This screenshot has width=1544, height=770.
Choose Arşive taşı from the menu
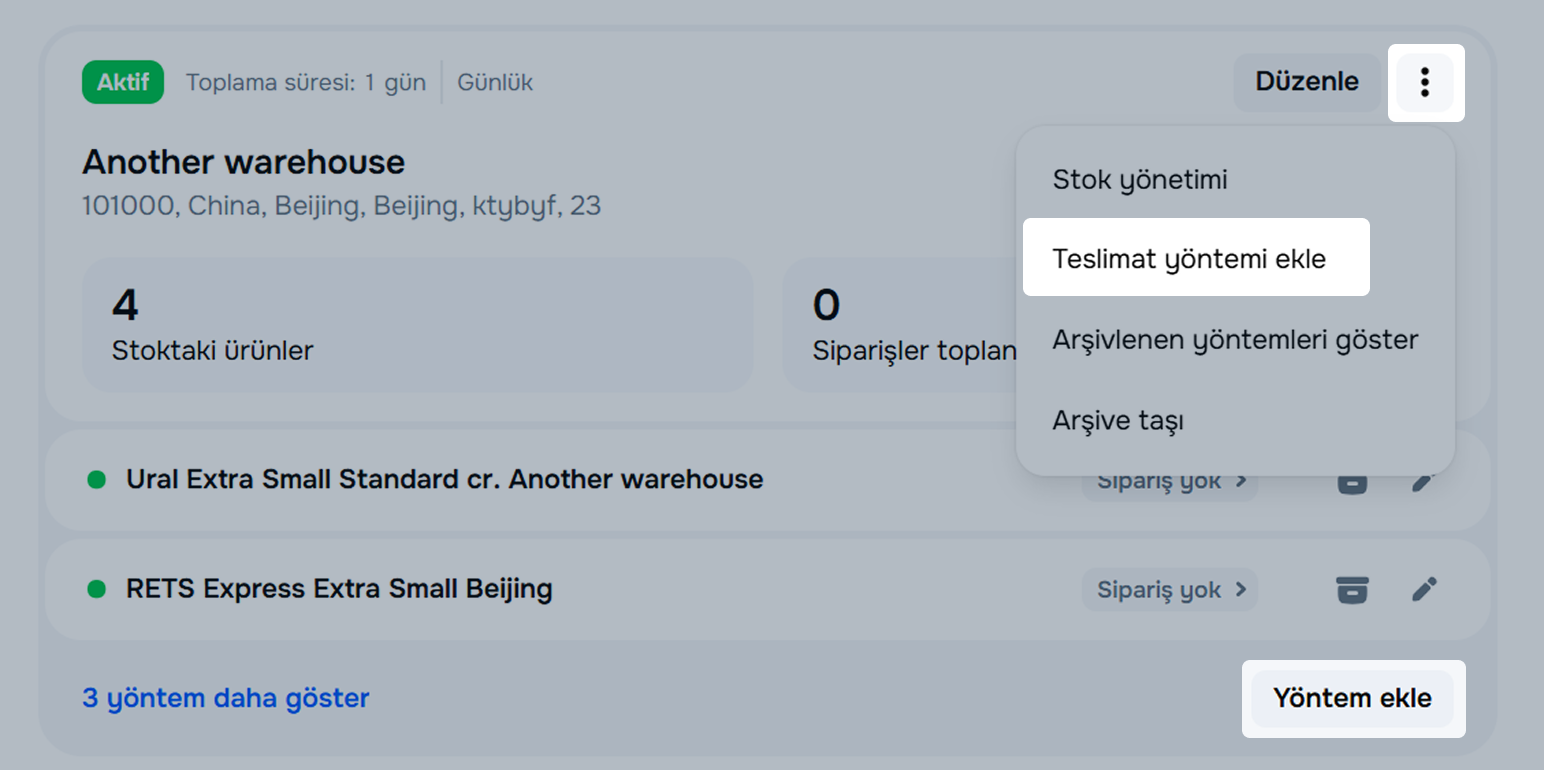click(1118, 420)
